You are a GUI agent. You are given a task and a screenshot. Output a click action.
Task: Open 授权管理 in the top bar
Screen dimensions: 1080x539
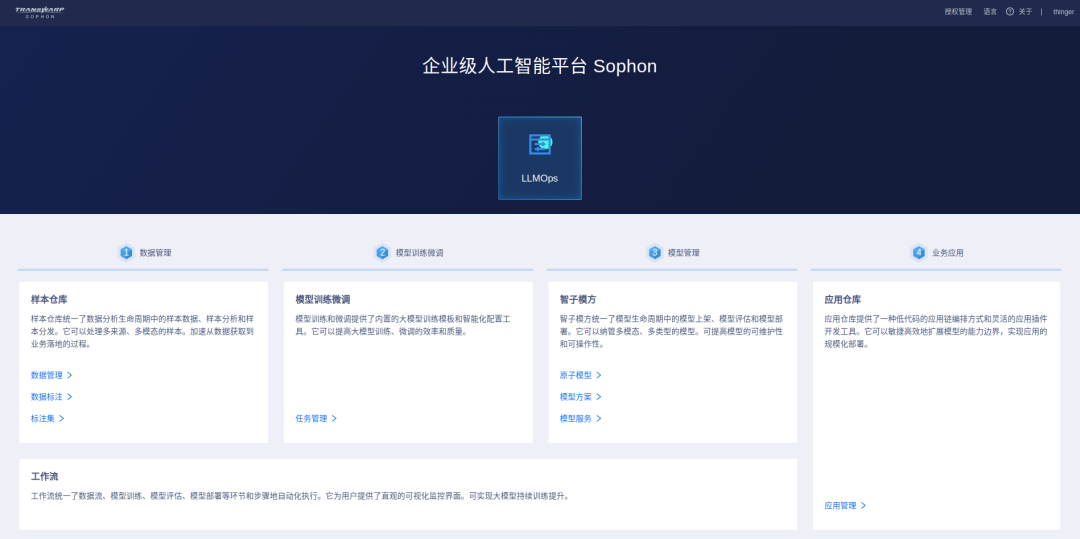click(x=958, y=12)
